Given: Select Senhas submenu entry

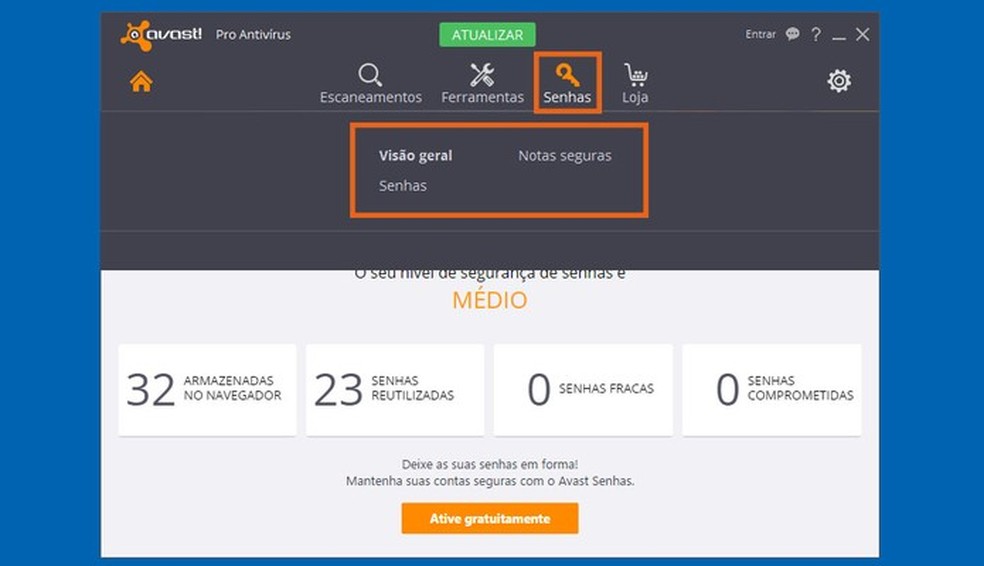Looking at the screenshot, I should 403,186.
